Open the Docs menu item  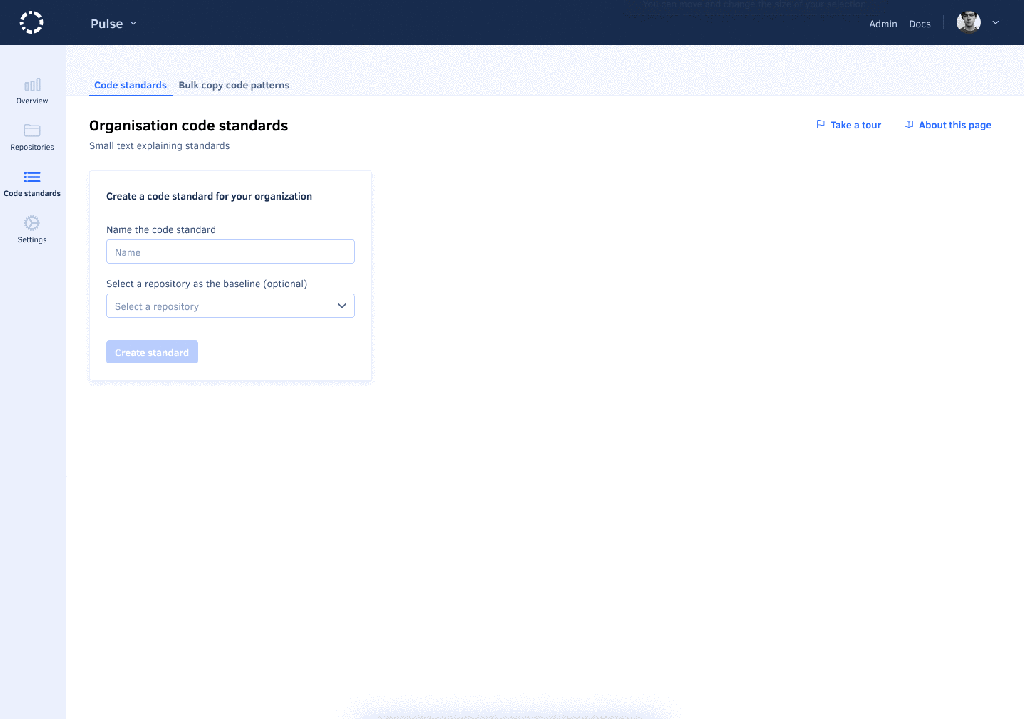click(920, 23)
